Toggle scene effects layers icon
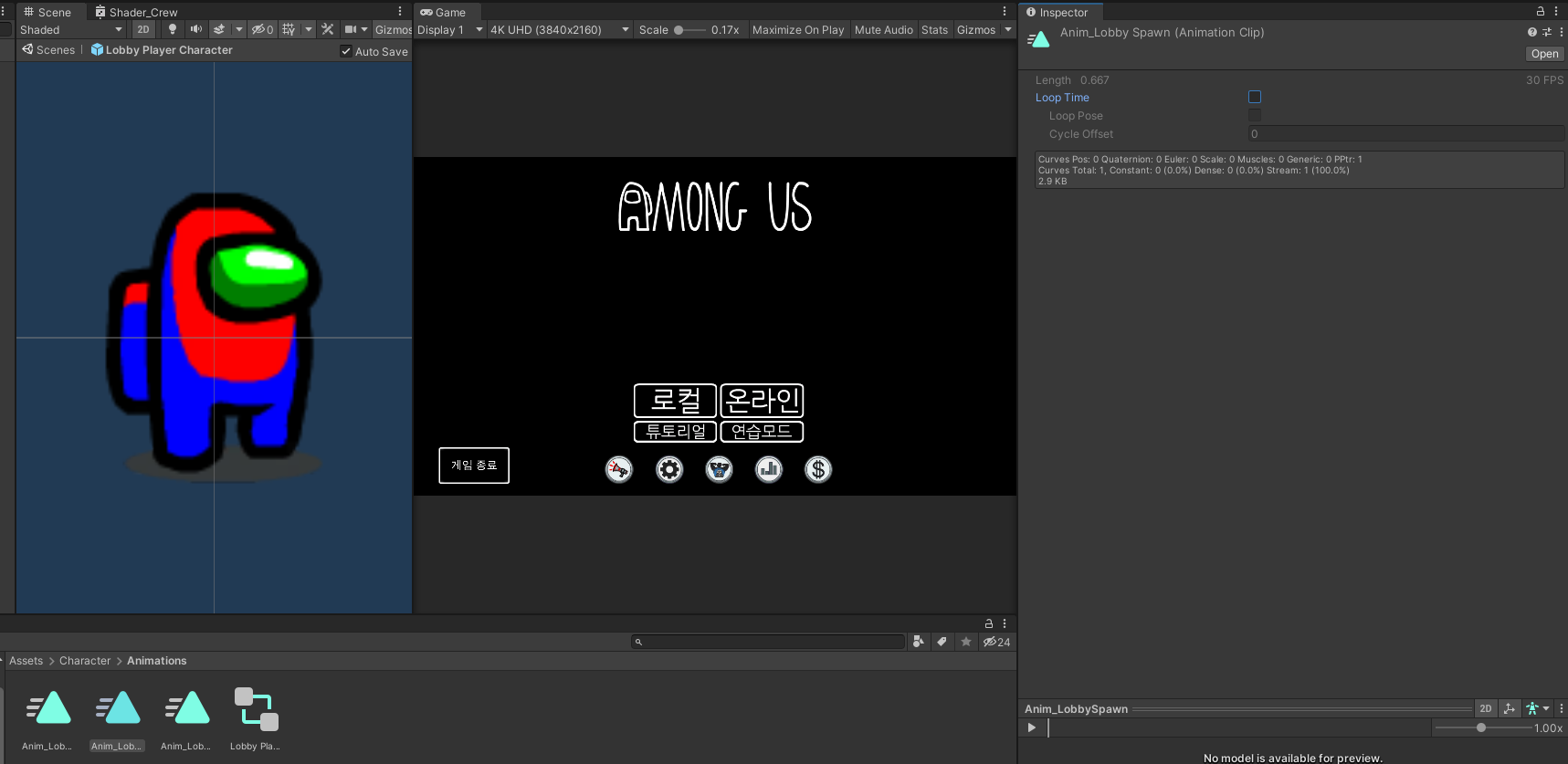The width and height of the screenshot is (1568, 764). click(219, 29)
